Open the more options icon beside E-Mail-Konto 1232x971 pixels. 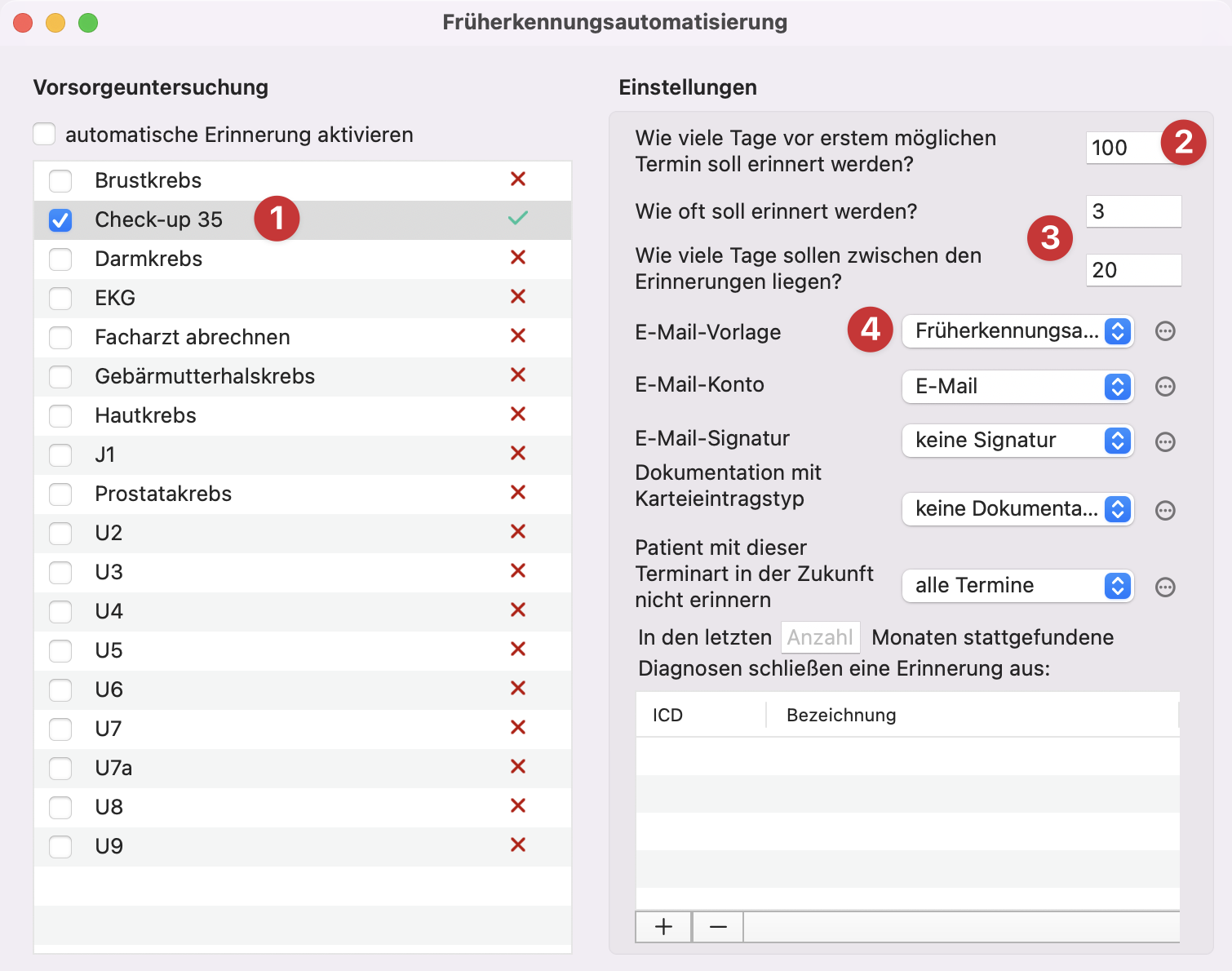point(1165,387)
